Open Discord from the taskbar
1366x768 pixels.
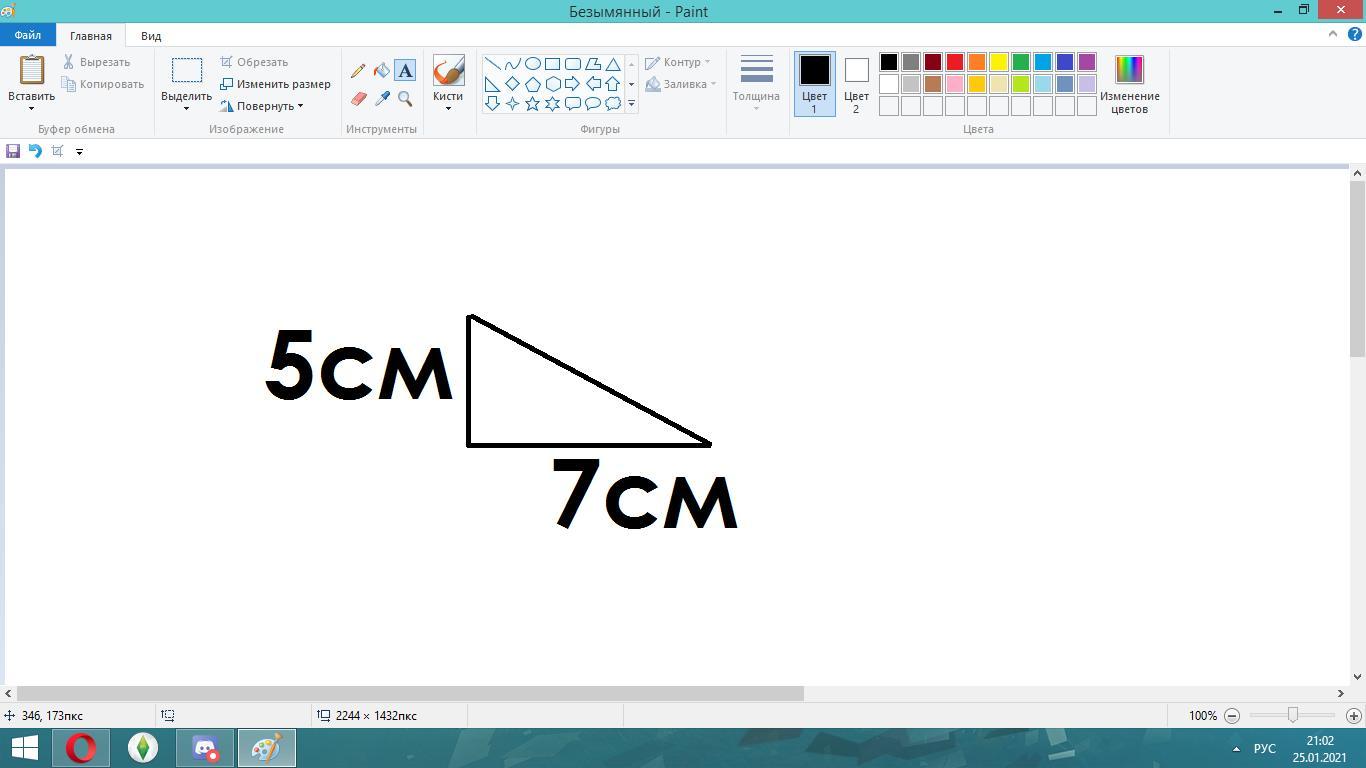coord(205,748)
